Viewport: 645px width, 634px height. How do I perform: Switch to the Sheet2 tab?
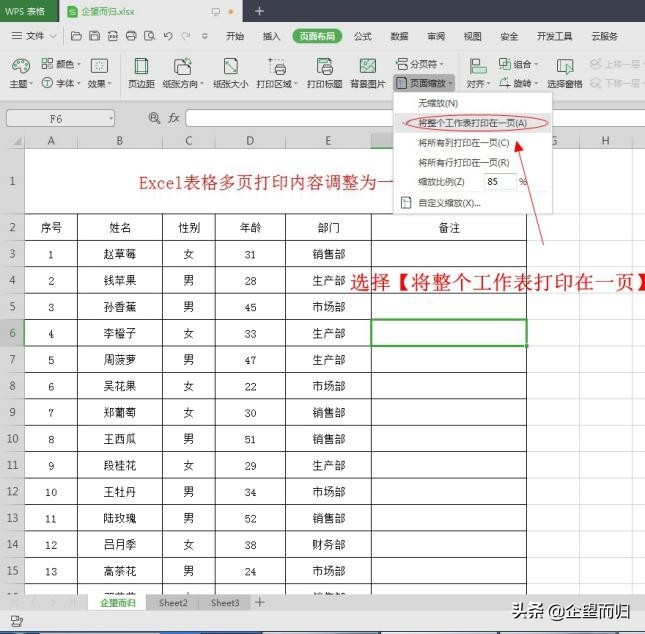click(x=173, y=603)
